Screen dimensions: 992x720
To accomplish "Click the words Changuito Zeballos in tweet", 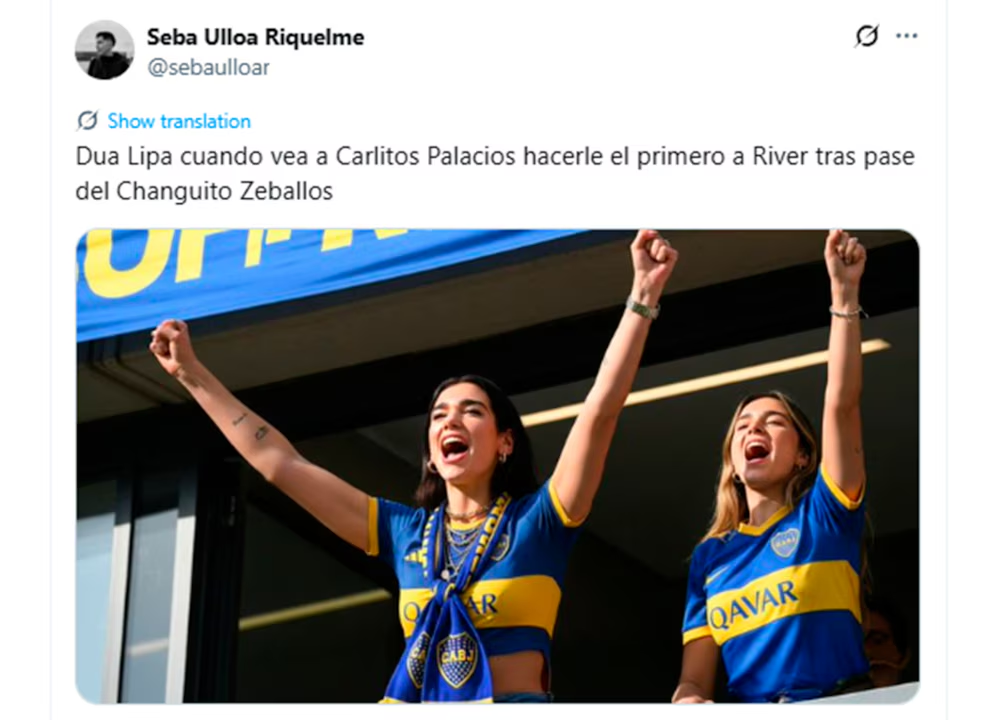I will [x=225, y=191].
